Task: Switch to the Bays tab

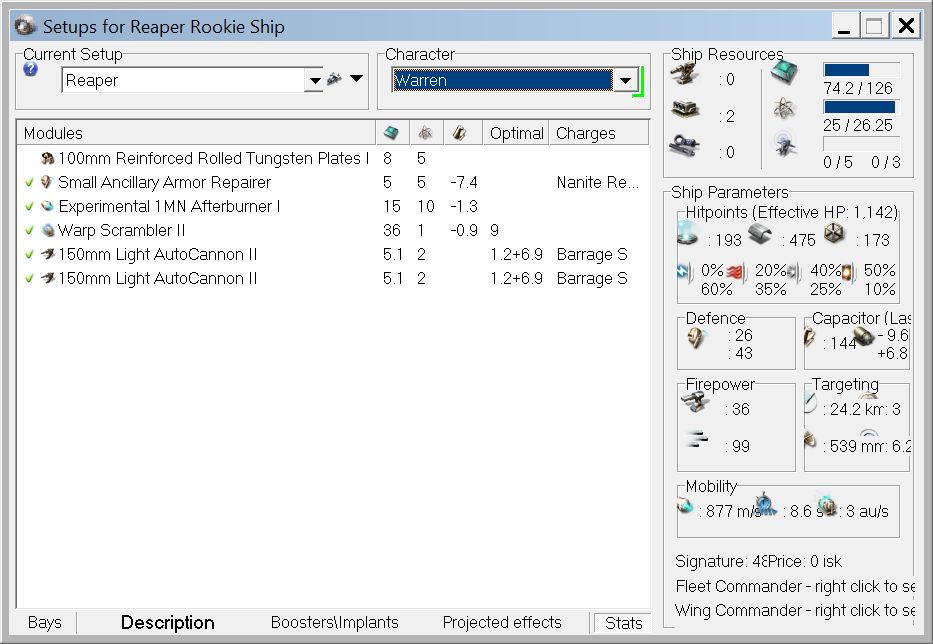Action: point(45,623)
